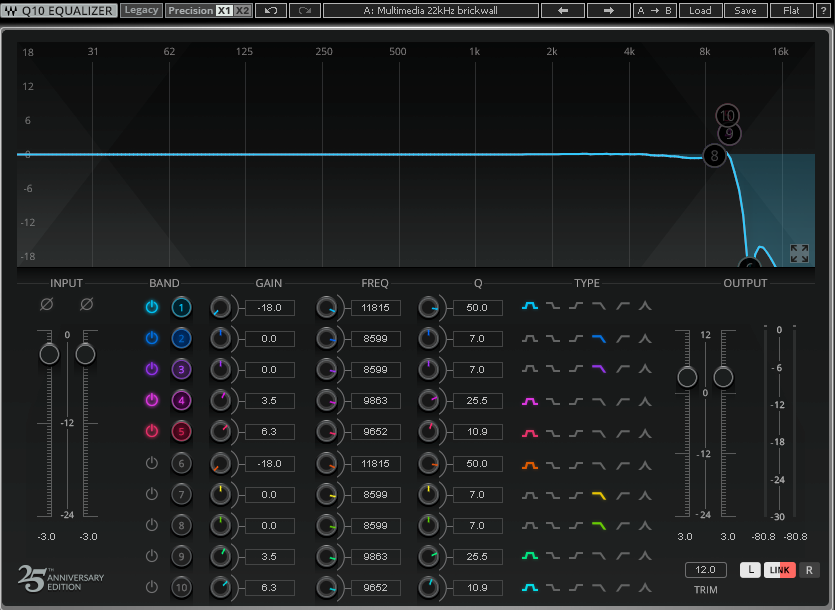Select bell filter type for band 1
Image resolution: width=835 pixels, height=610 pixels.
coord(530,306)
